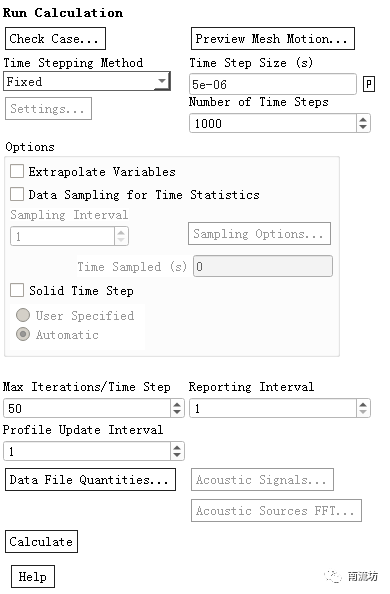Increase Max Iterations/Time Step spinner
The width and height of the screenshot is (390, 594).
177,404
